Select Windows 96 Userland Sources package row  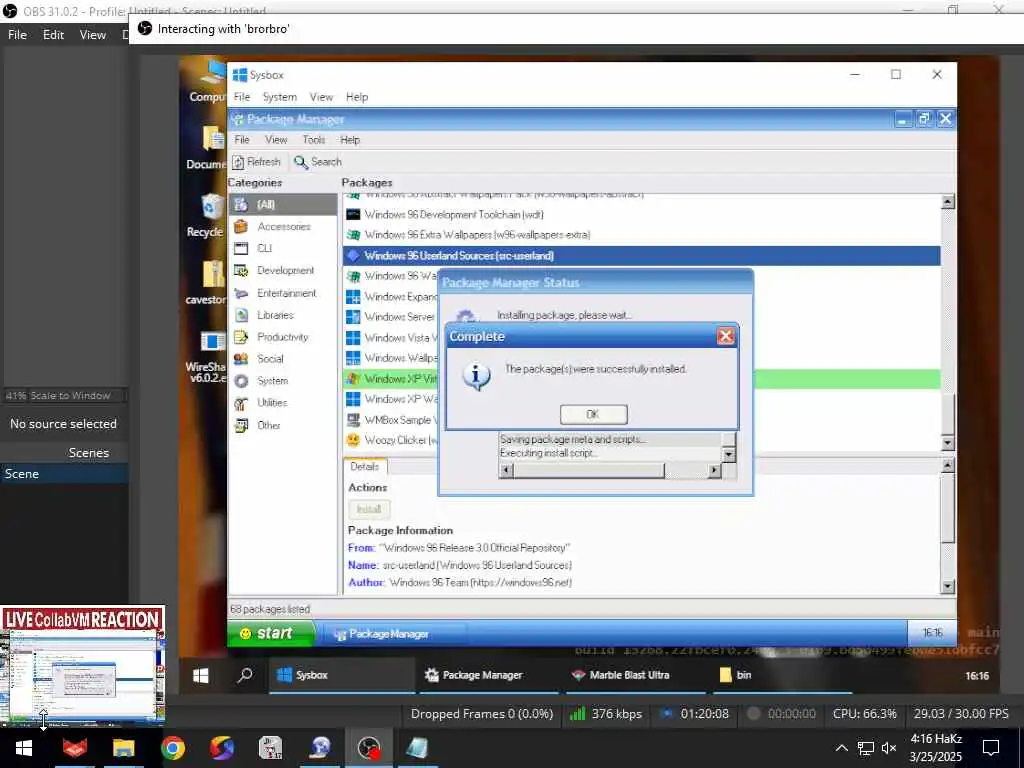click(641, 255)
